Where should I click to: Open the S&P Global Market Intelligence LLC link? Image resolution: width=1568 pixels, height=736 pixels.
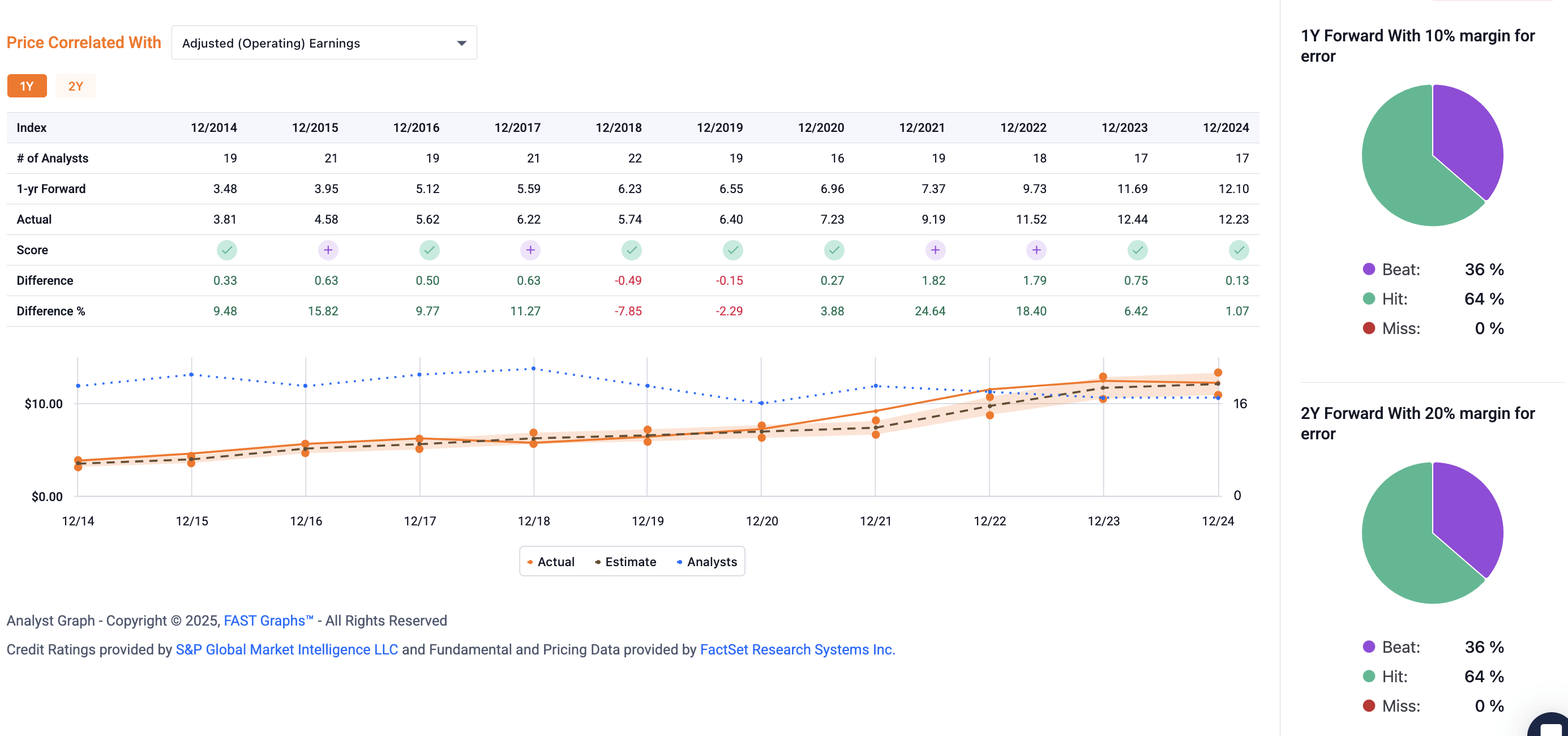click(286, 649)
